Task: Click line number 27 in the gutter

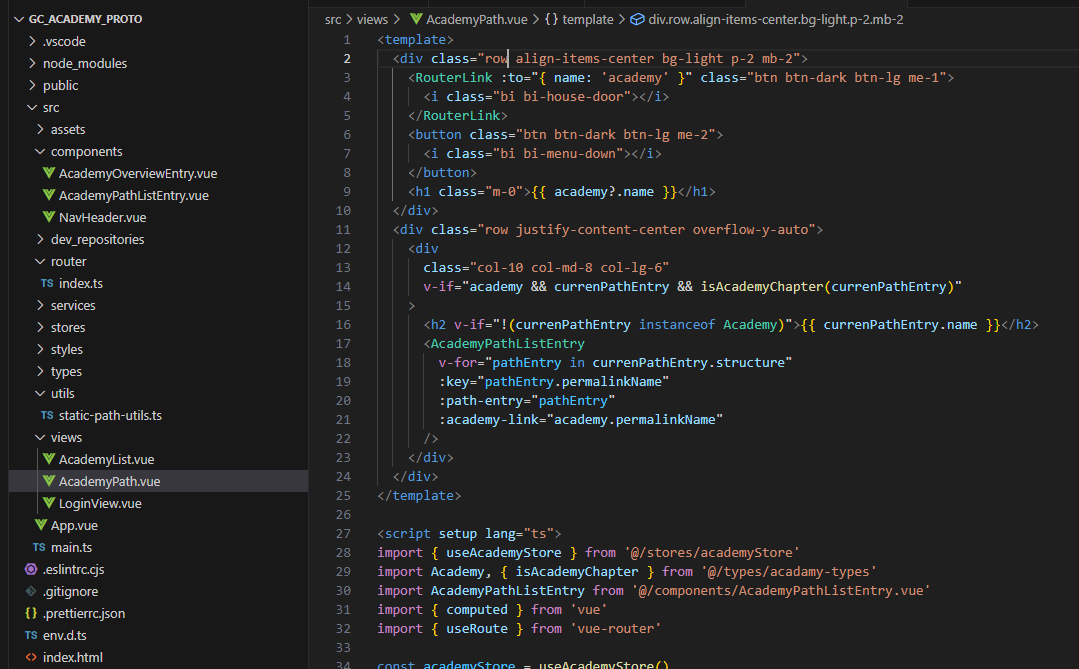Action: (x=343, y=533)
